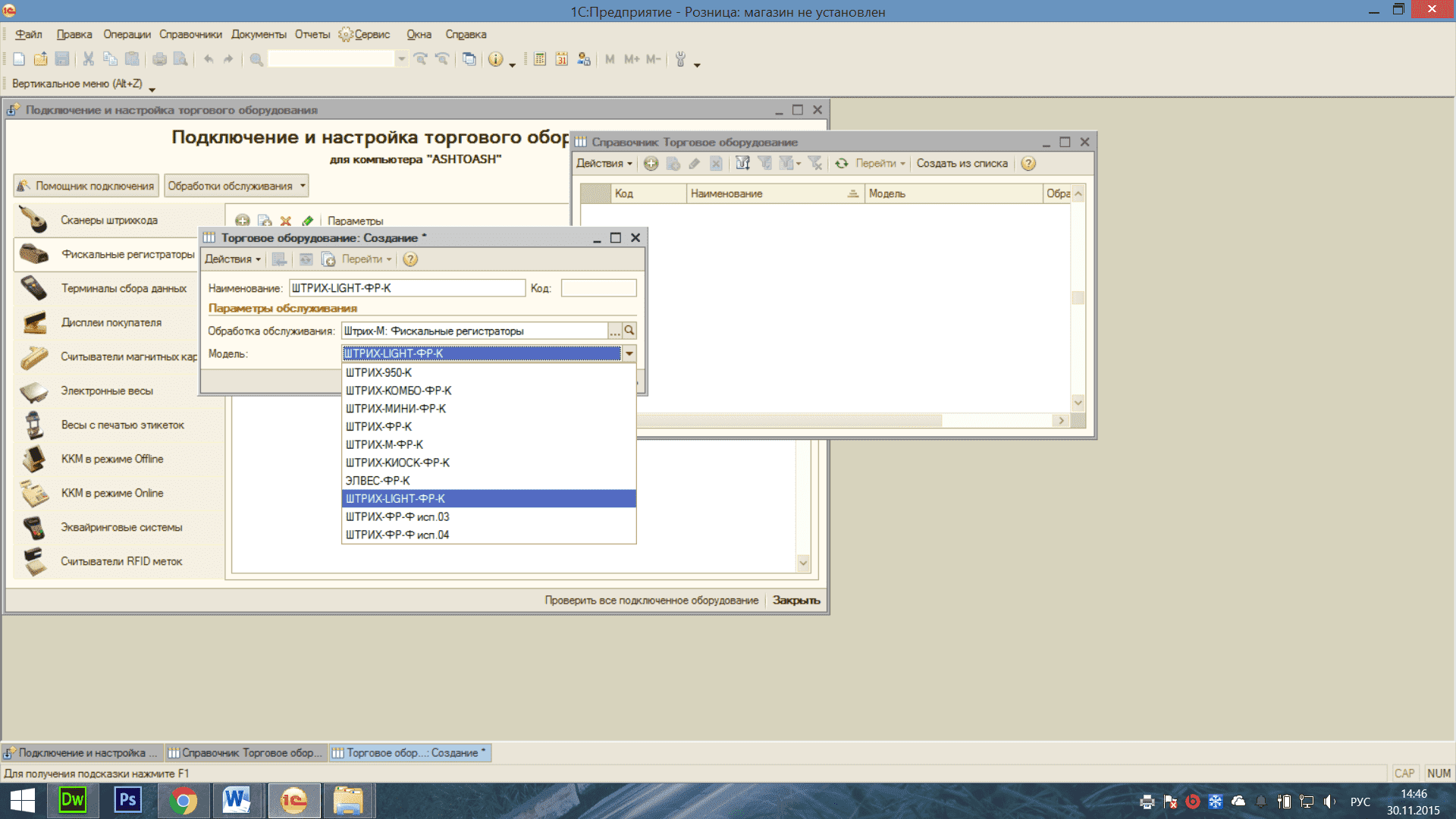Select ШТРИХ-LIGHT-ФР-К from model dropdown
This screenshot has width=1456, height=819.
click(487, 498)
